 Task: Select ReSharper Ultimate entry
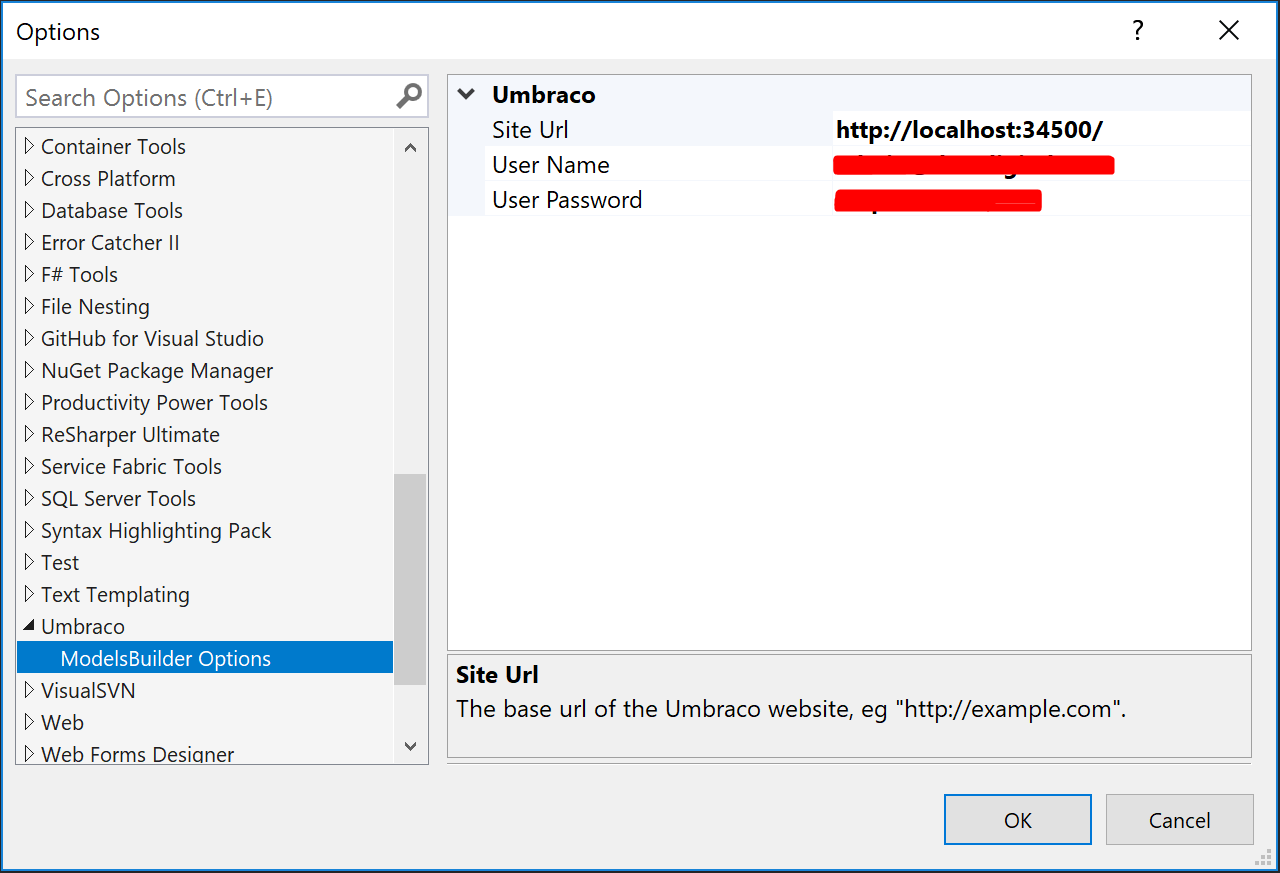(x=130, y=434)
